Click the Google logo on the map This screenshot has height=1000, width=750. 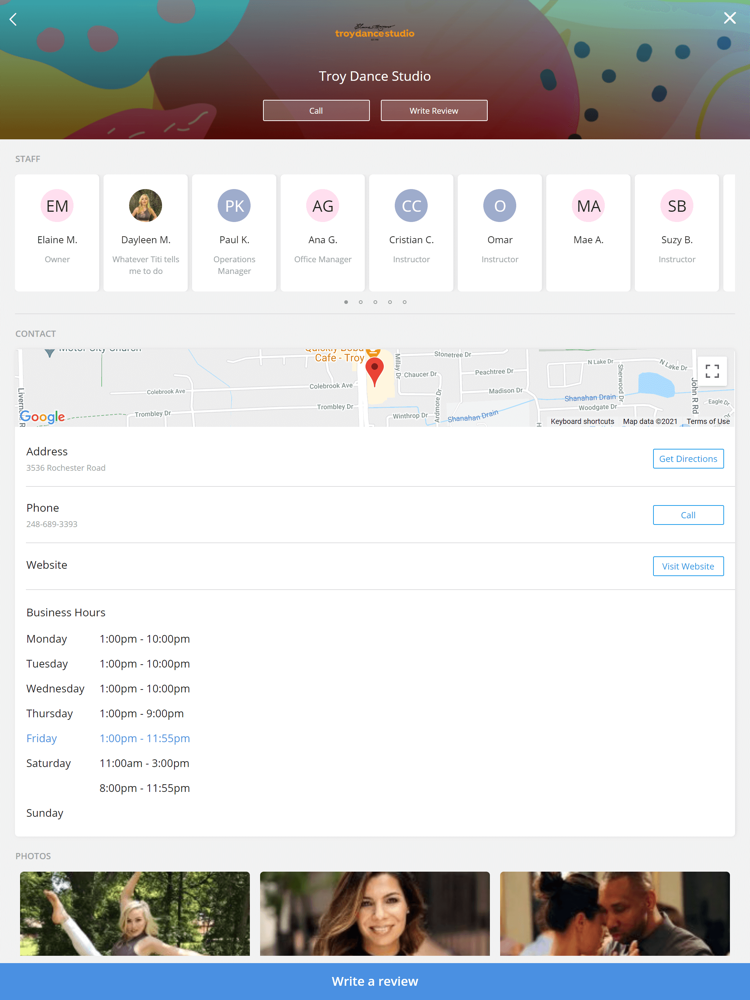point(43,416)
